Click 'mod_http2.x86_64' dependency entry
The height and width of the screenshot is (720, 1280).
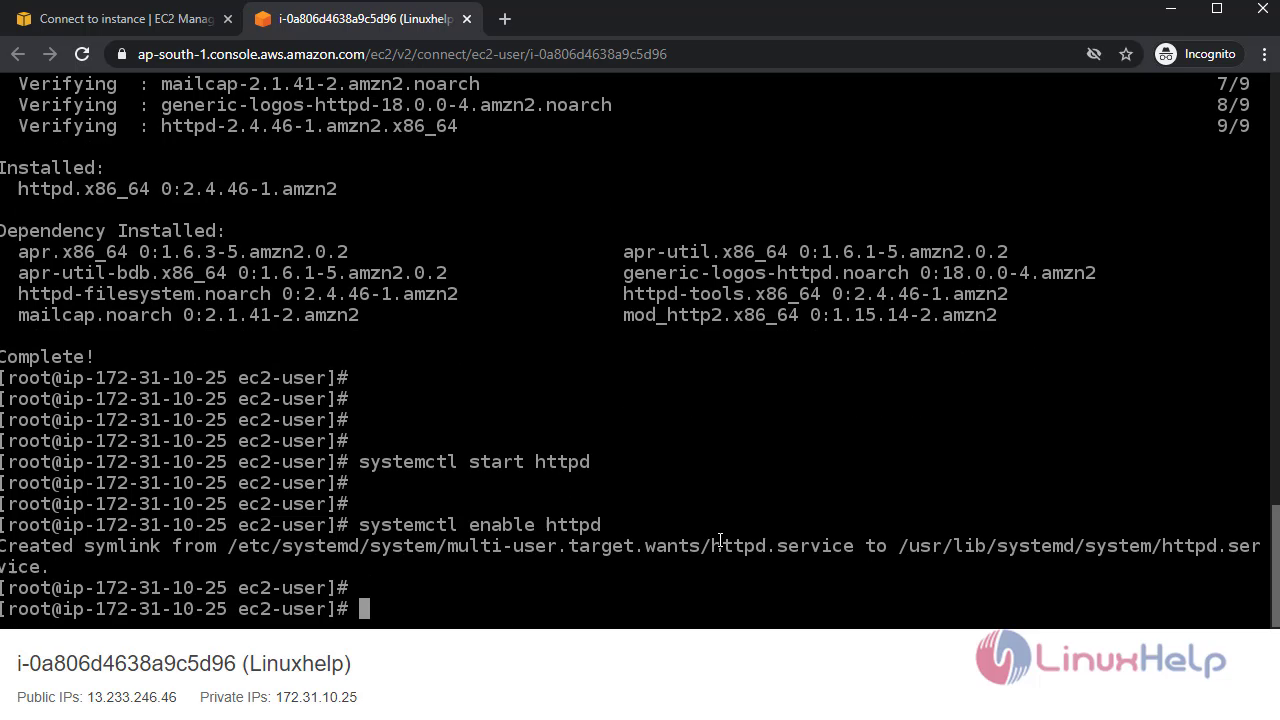coord(810,315)
